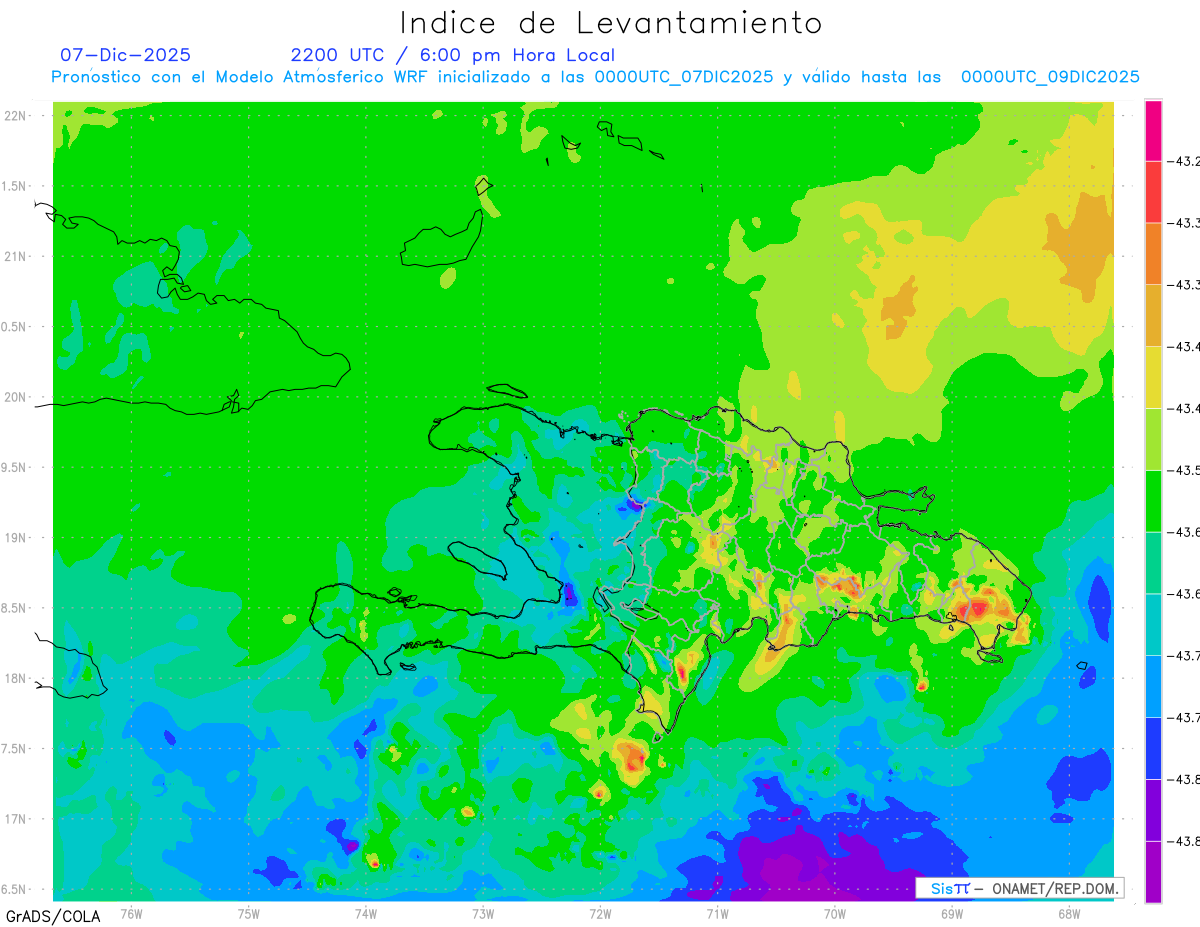The width and height of the screenshot is (1200, 927).
Task: Click the '72W' longitude label
Action: [x=600, y=914]
